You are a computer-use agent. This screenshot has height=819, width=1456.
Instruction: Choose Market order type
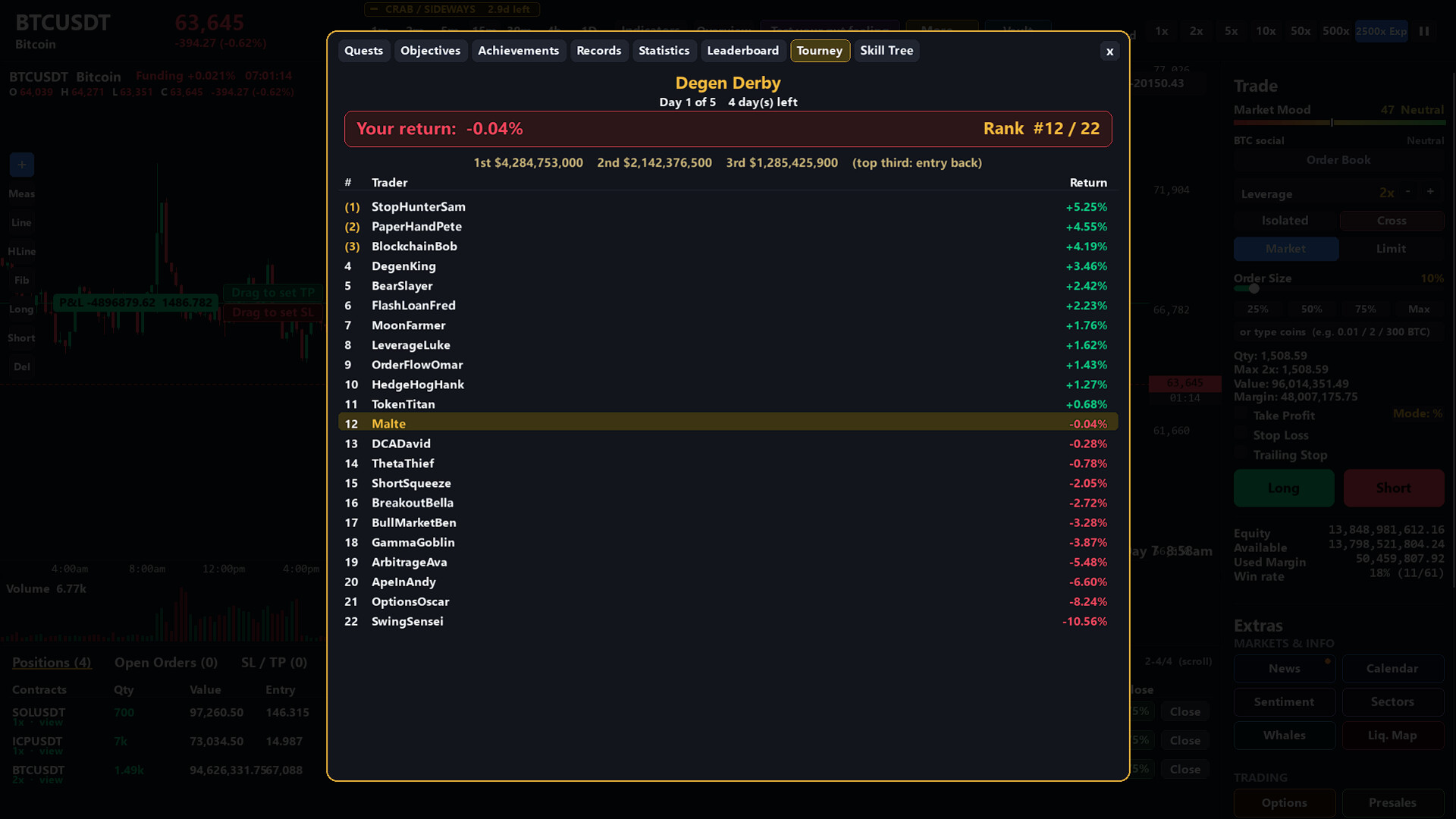pos(1286,249)
